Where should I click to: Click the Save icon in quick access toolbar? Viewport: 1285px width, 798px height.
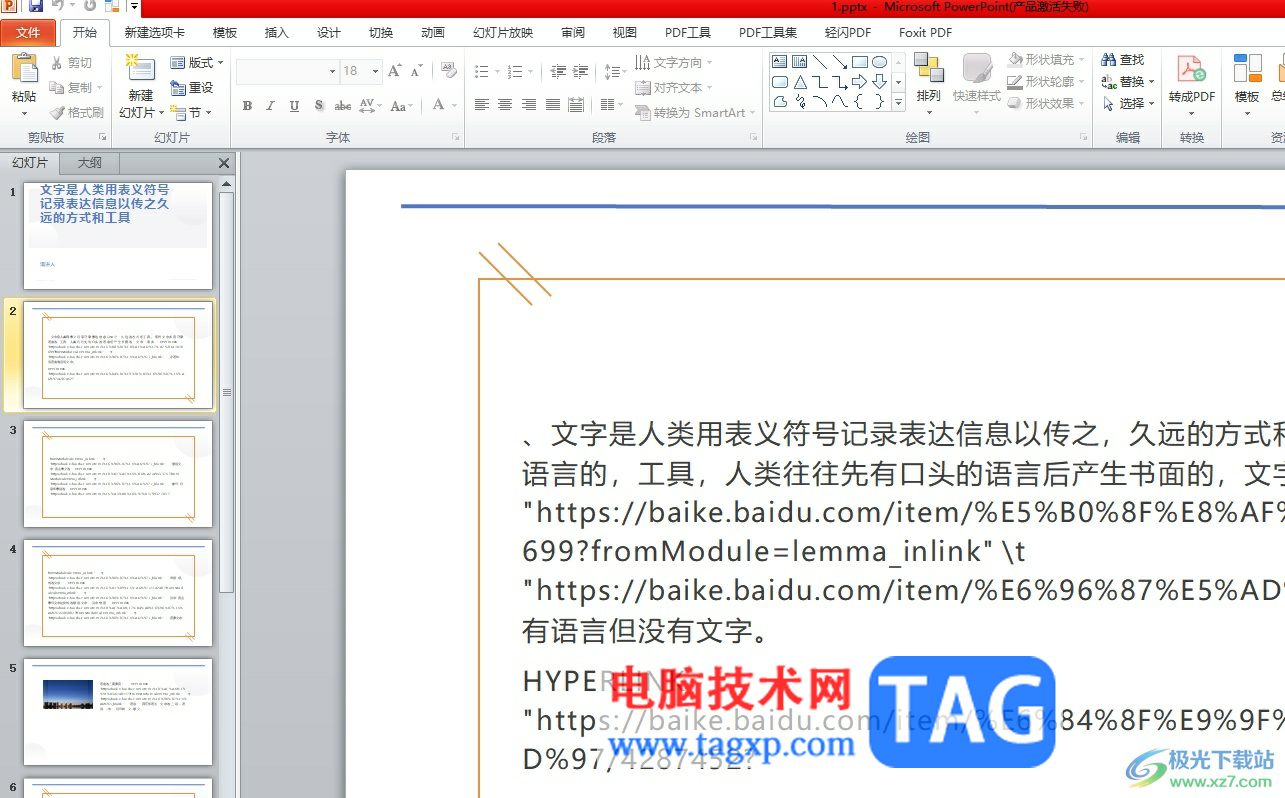tap(36, 6)
